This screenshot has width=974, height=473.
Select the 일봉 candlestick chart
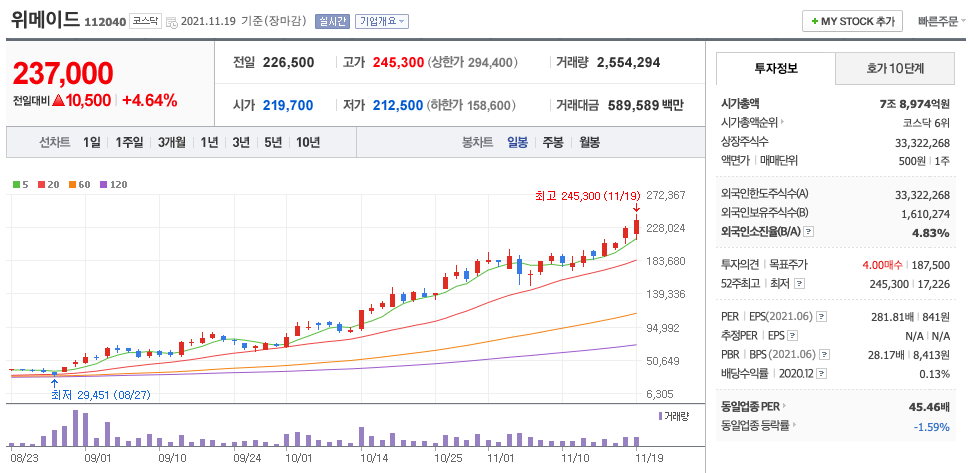517,142
